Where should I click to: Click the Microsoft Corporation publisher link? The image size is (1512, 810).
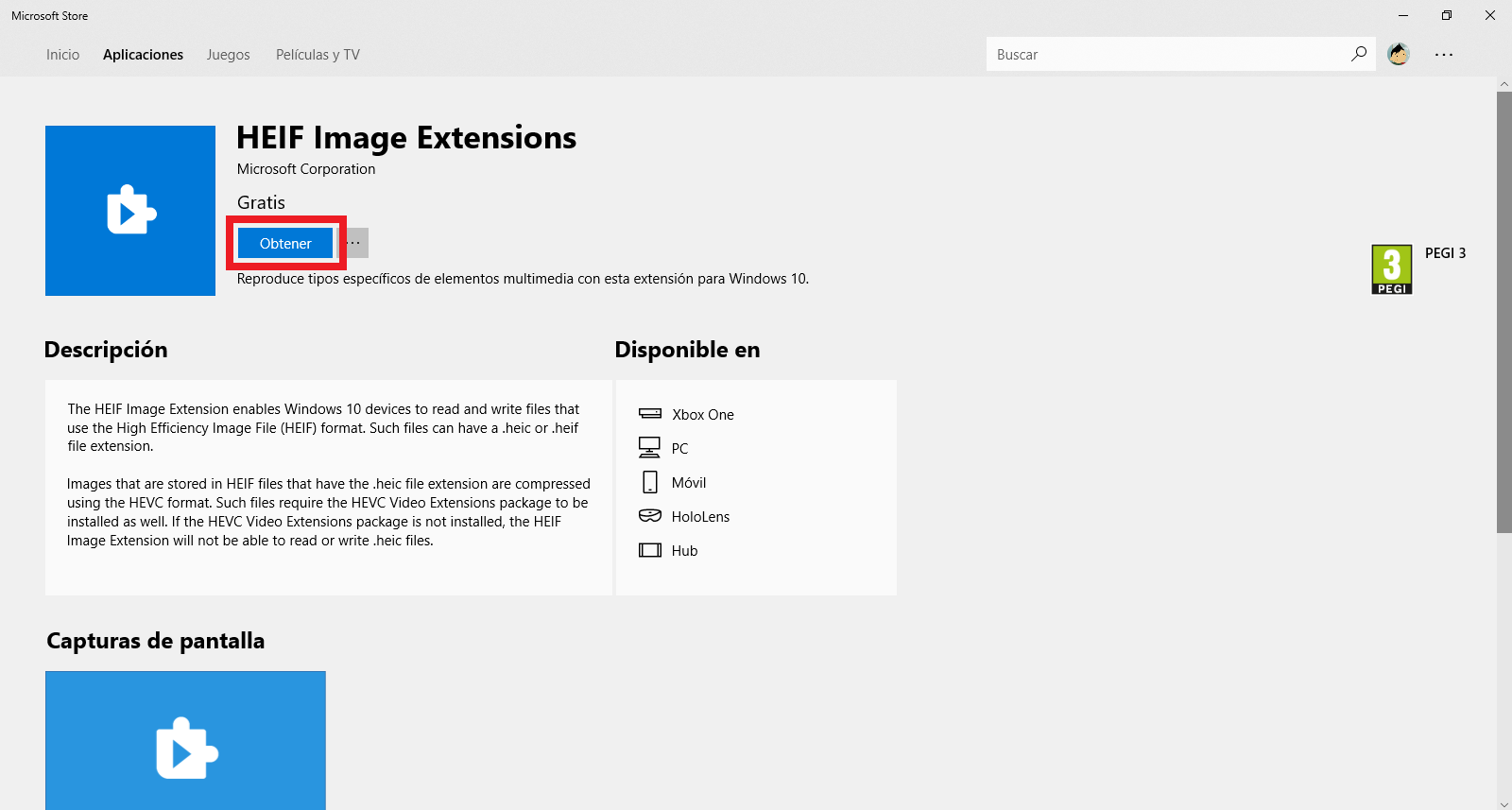click(x=306, y=169)
